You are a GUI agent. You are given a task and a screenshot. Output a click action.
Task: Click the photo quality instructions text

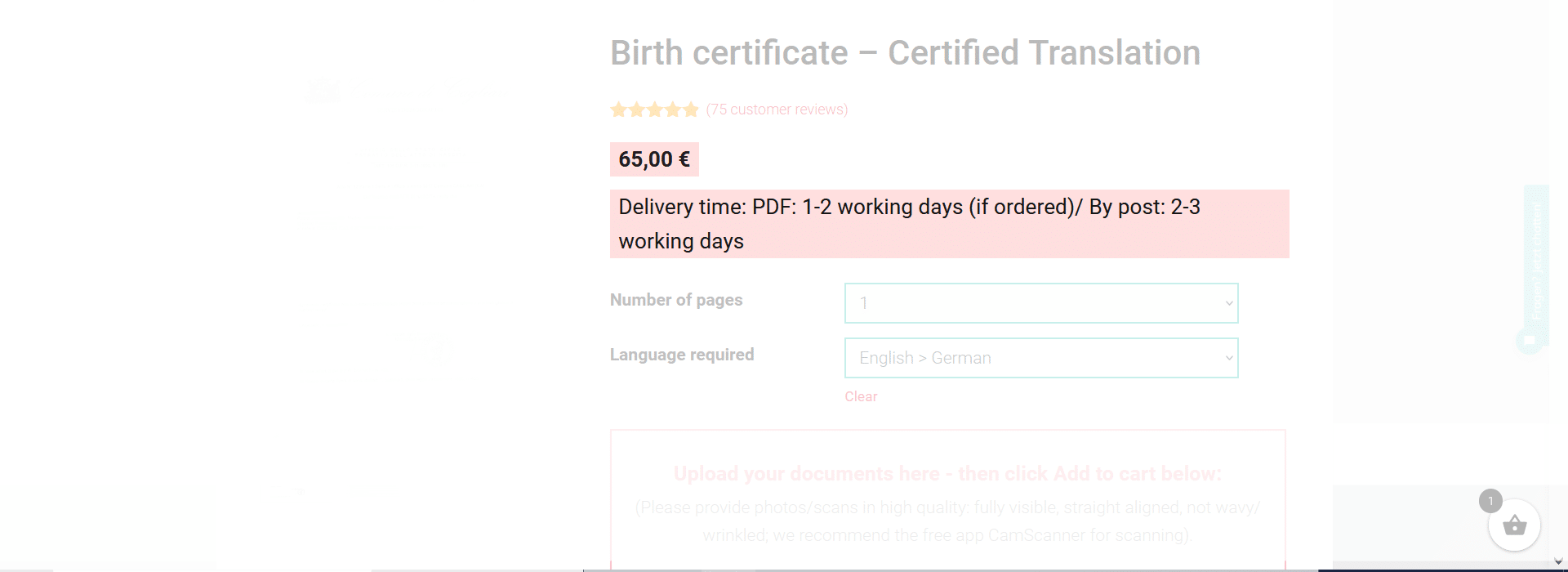[x=947, y=521]
